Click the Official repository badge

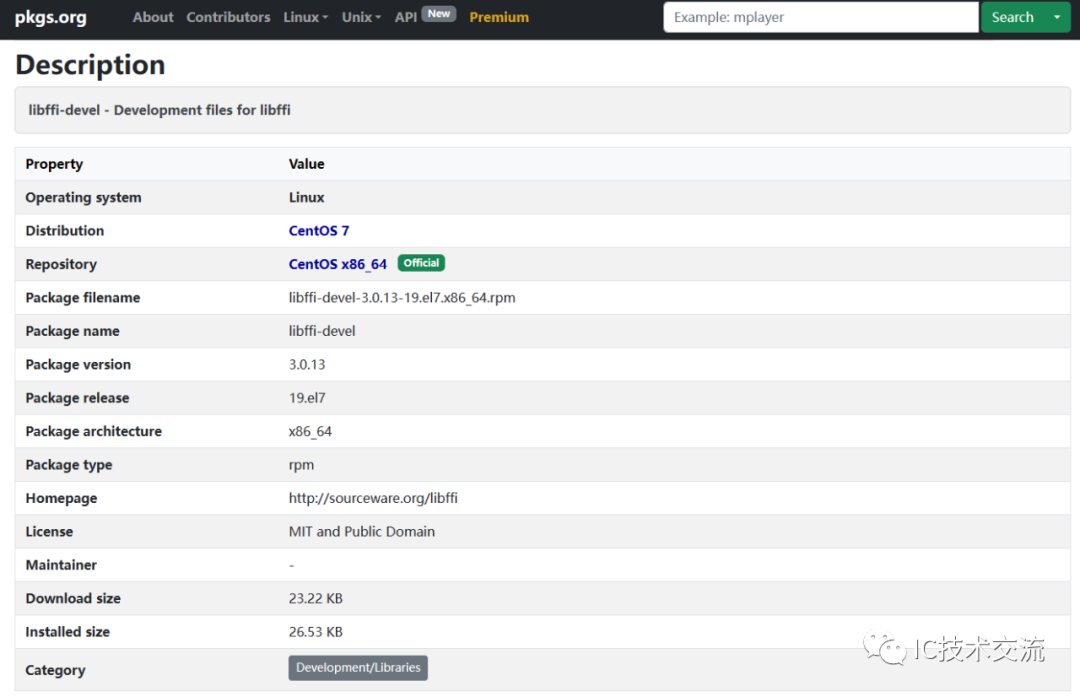coord(421,263)
